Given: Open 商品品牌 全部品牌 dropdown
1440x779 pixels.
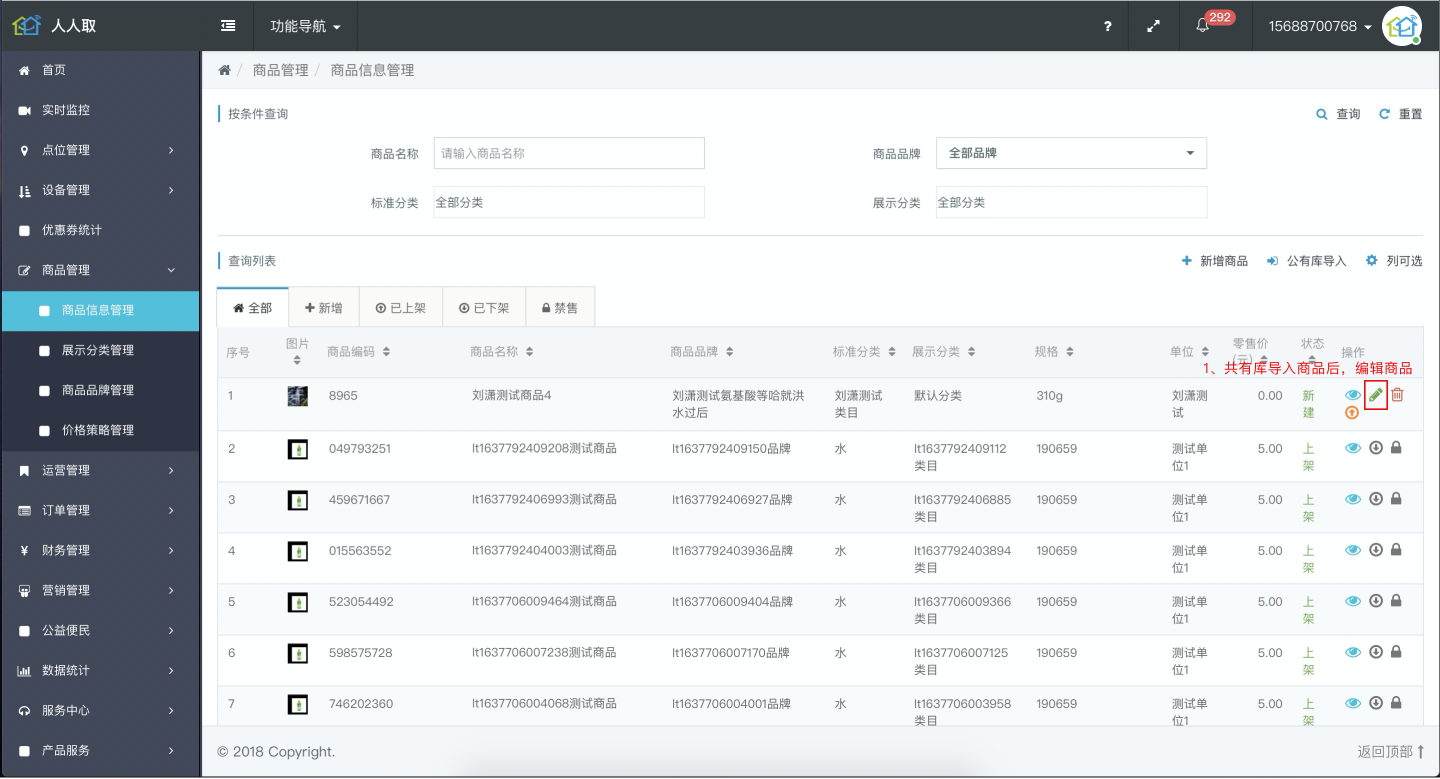Looking at the screenshot, I should click(1071, 153).
